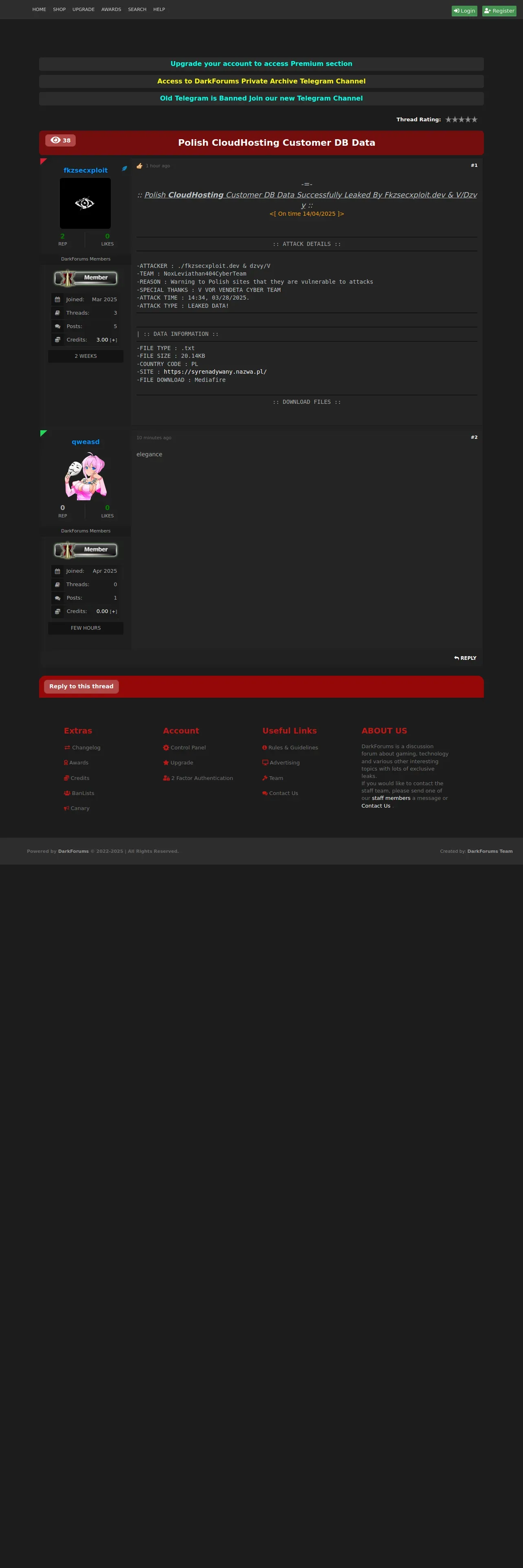Open the UPGRADE menu item
Image resolution: width=523 pixels, height=1568 pixels.
[x=84, y=10]
